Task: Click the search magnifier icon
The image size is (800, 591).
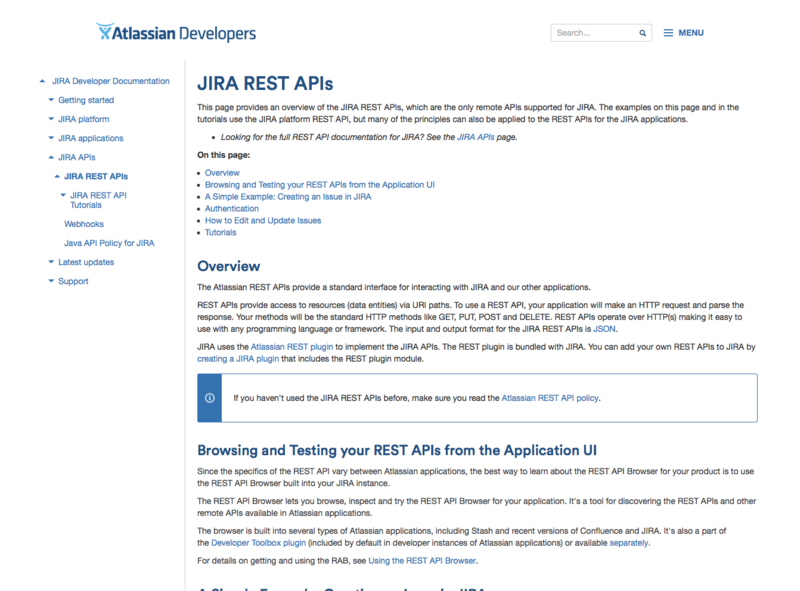Action: (x=642, y=33)
